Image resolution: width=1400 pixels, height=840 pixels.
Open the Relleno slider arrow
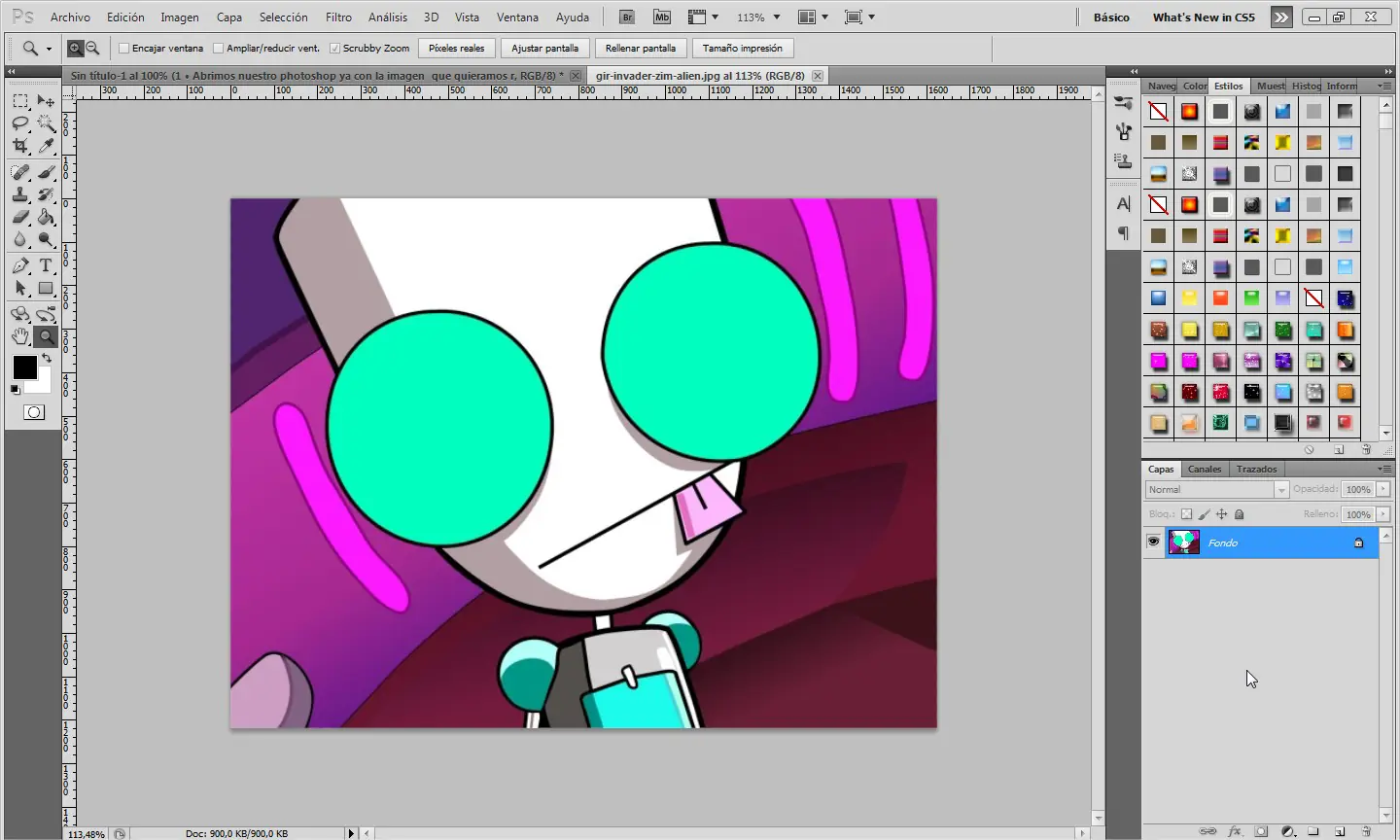click(1383, 514)
